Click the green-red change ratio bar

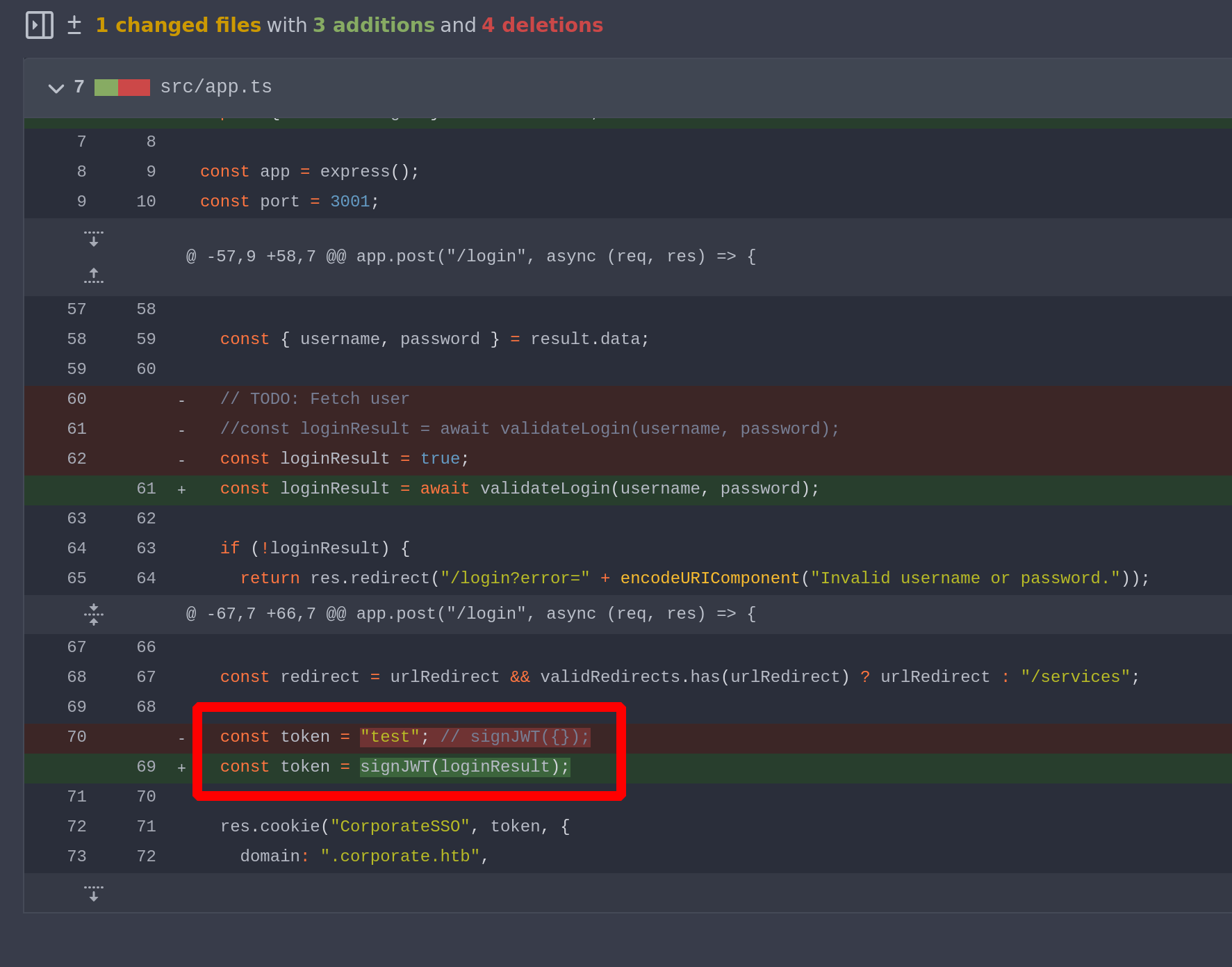click(x=122, y=88)
